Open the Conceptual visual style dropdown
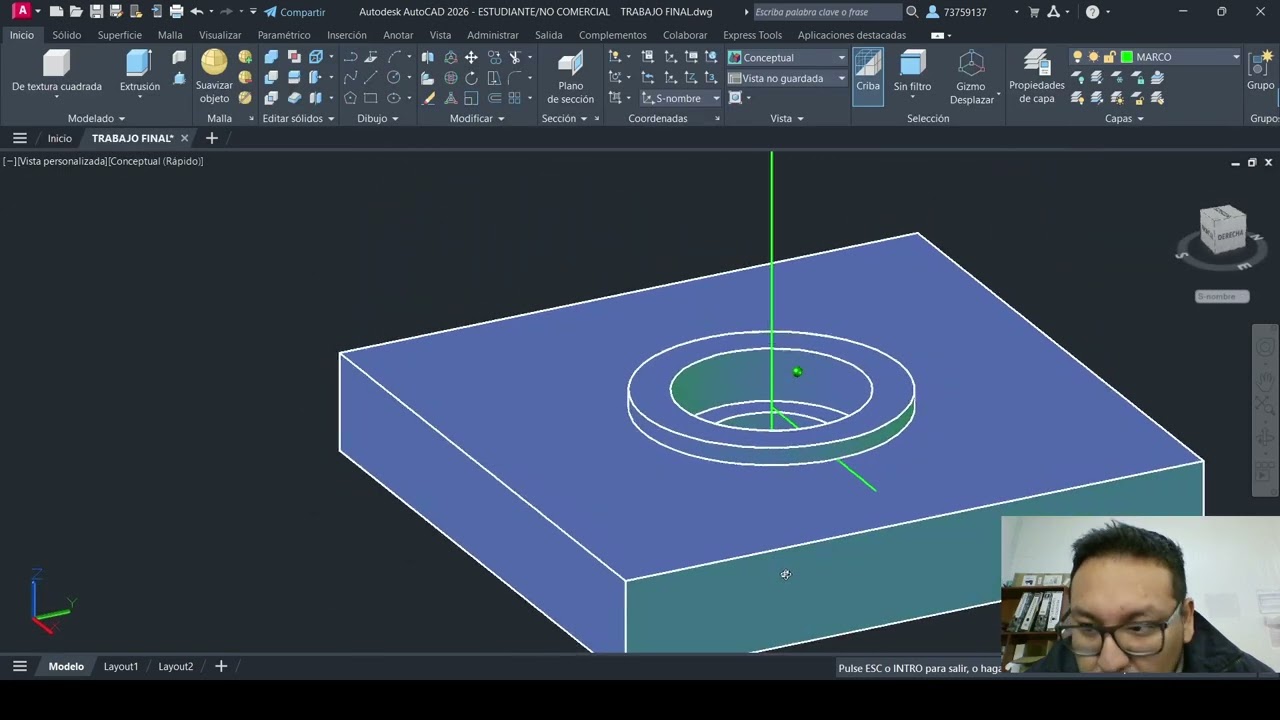The width and height of the screenshot is (1280, 720). coord(840,58)
